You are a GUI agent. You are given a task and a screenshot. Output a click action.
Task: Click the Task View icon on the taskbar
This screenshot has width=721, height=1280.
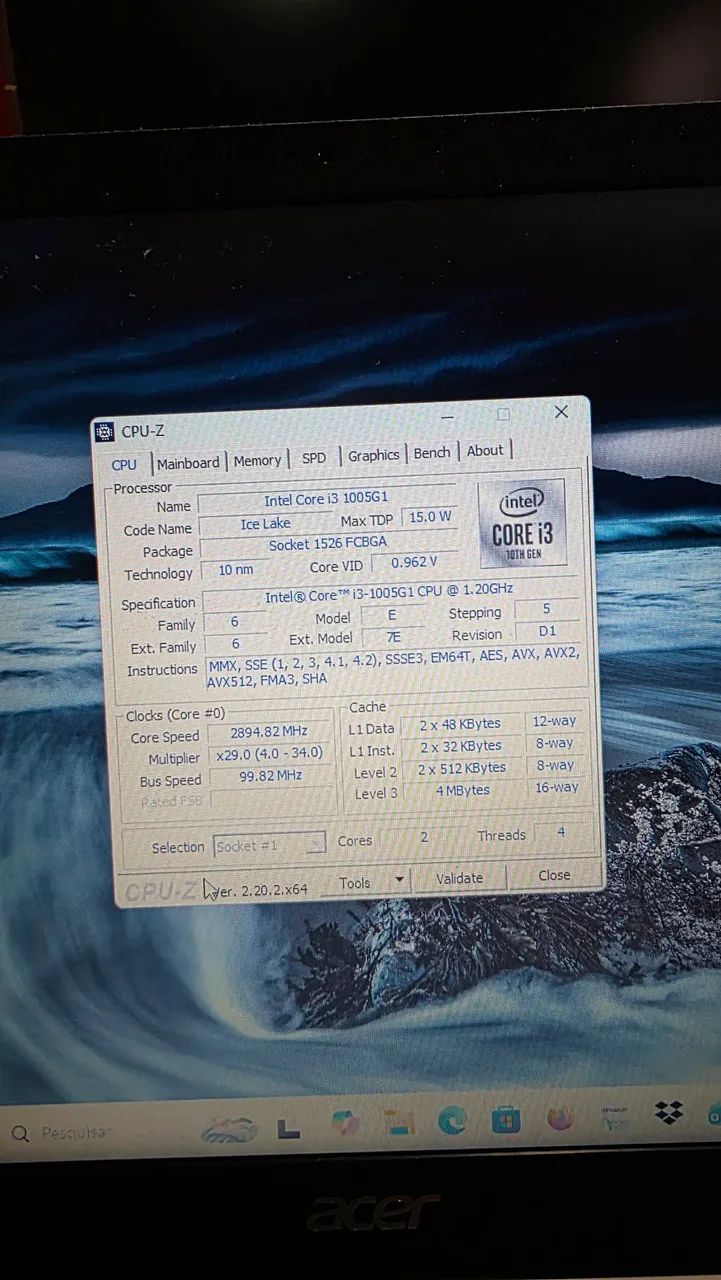click(x=288, y=1128)
